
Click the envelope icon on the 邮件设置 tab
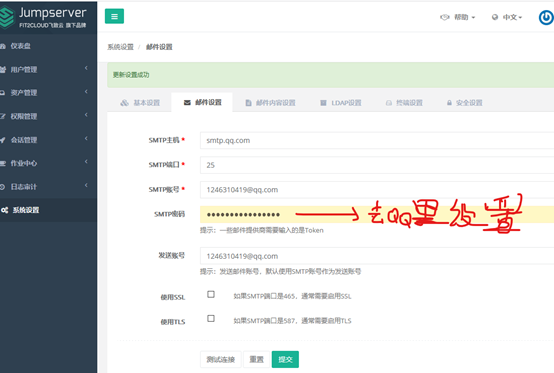[x=187, y=102]
